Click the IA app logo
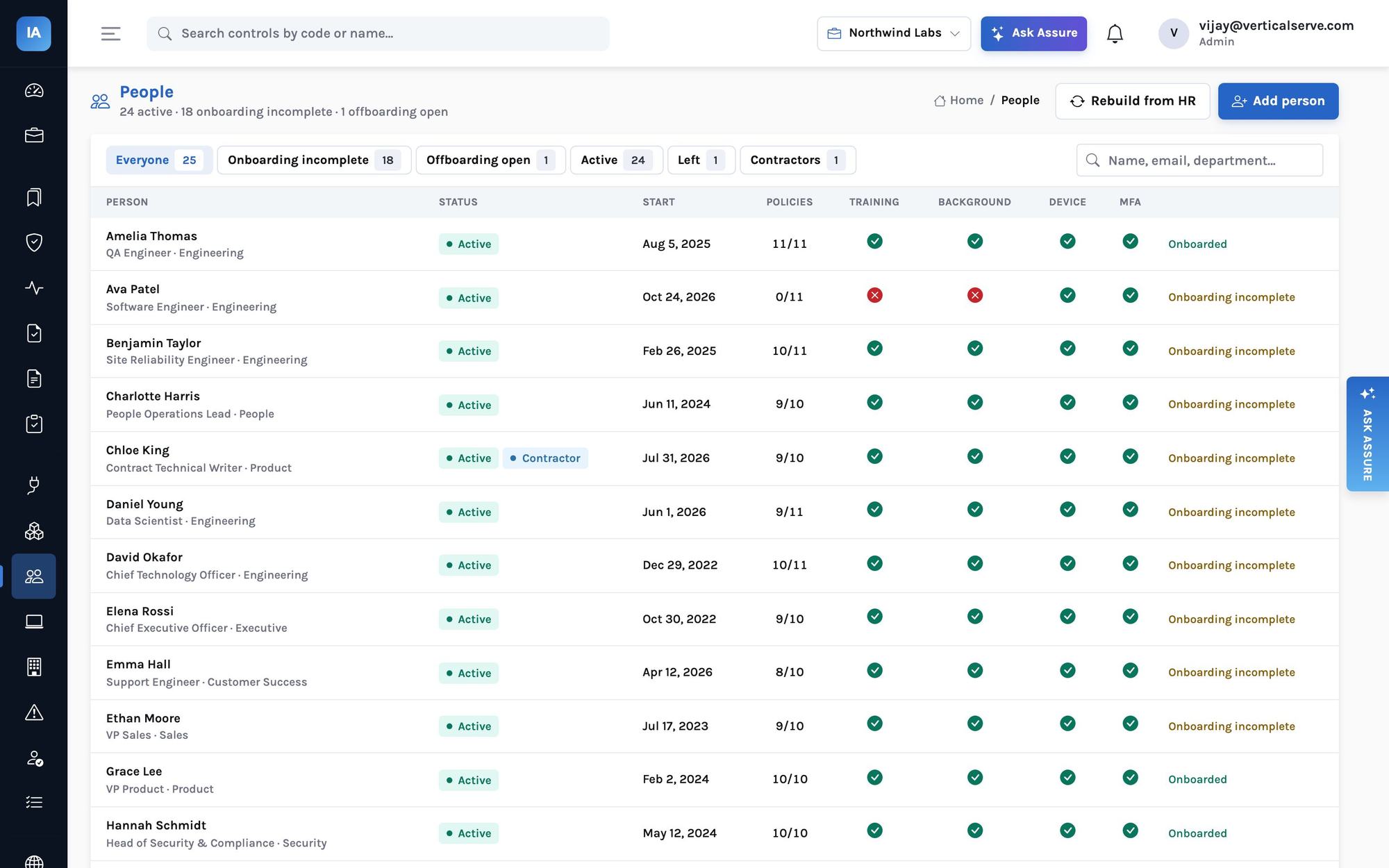This screenshot has height=868, width=1389. pos(33,33)
